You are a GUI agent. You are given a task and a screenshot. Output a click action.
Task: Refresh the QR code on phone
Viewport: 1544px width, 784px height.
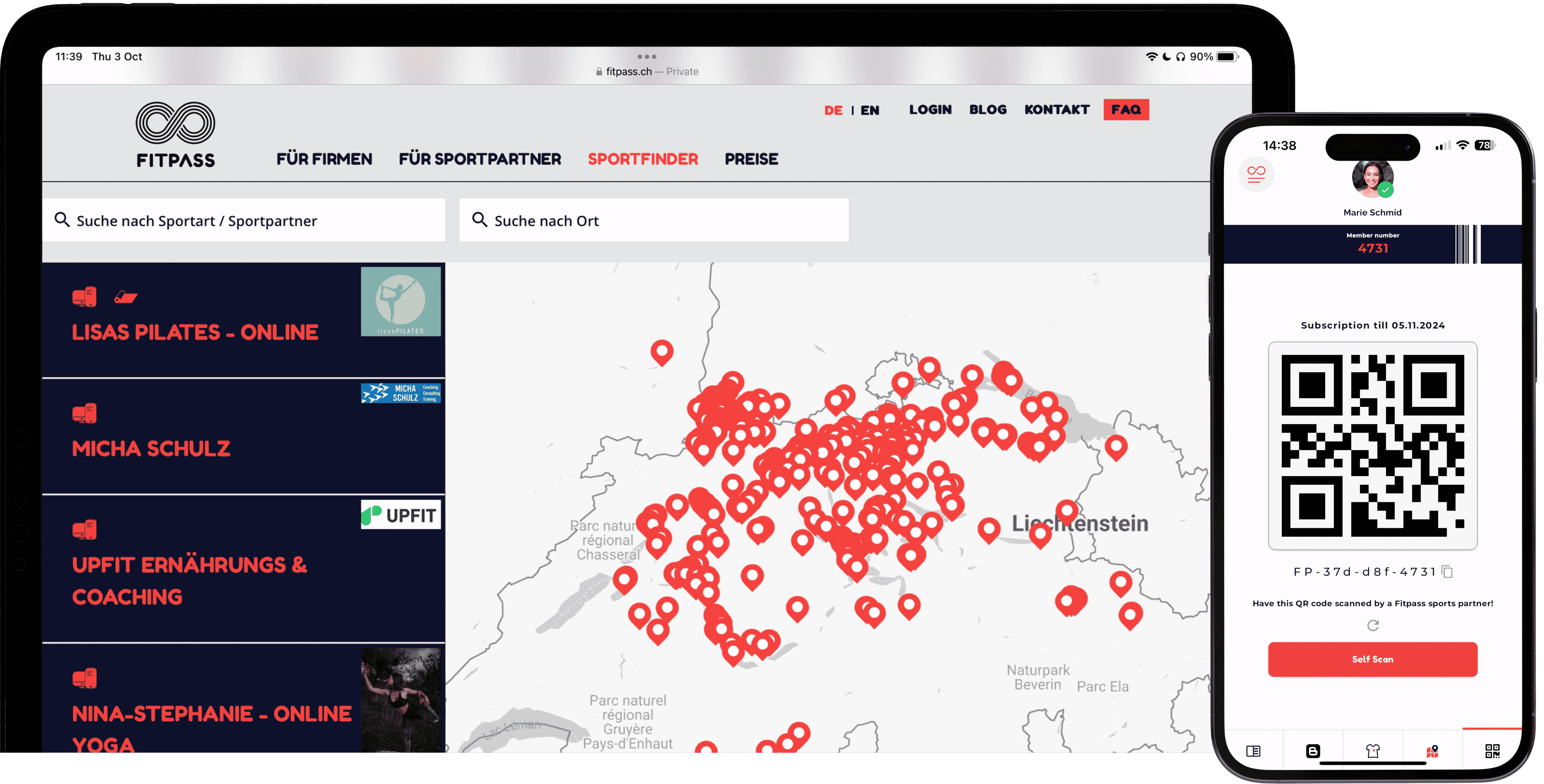[1373, 625]
